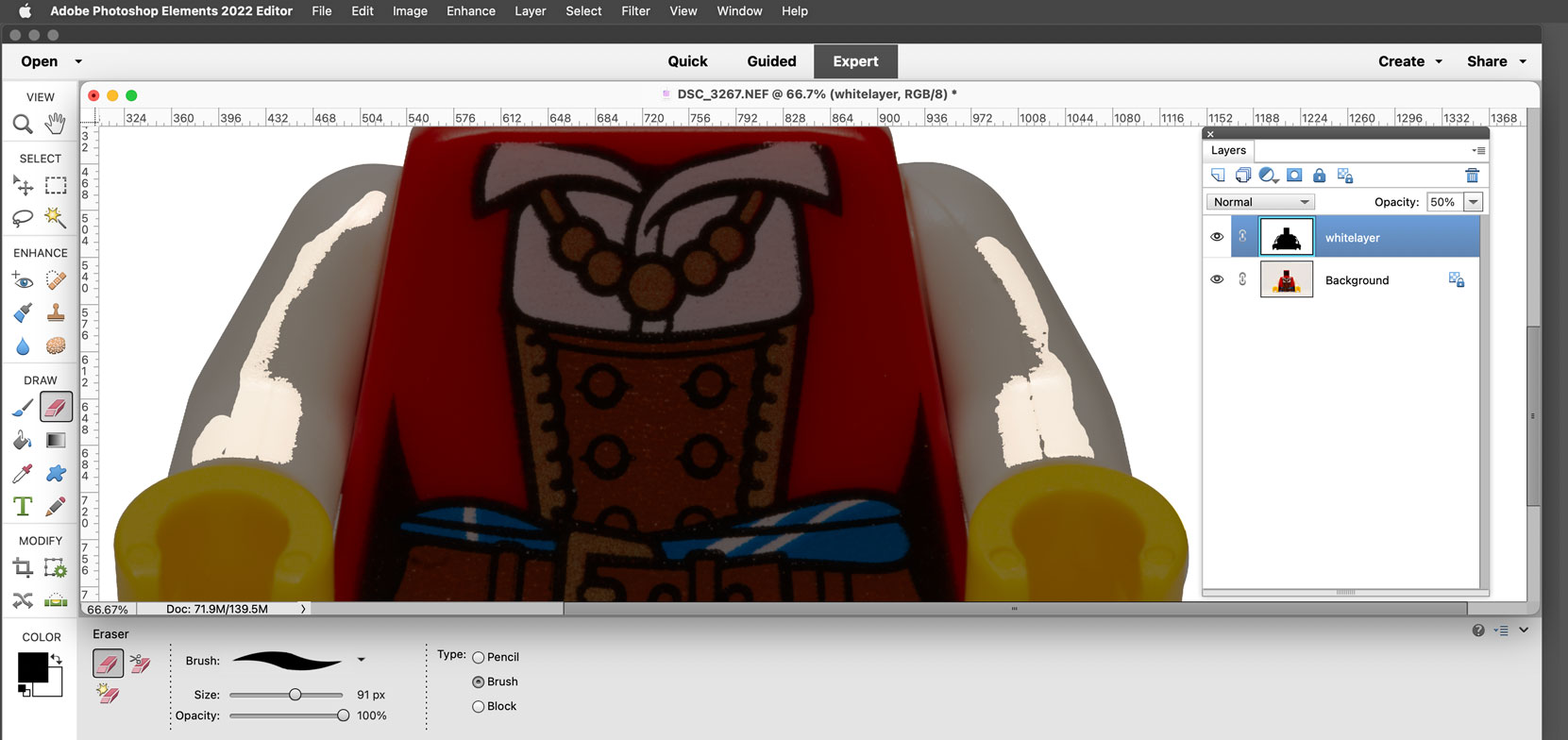1568x740 pixels.
Task: Select the Type tool
Action: click(23, 506)
